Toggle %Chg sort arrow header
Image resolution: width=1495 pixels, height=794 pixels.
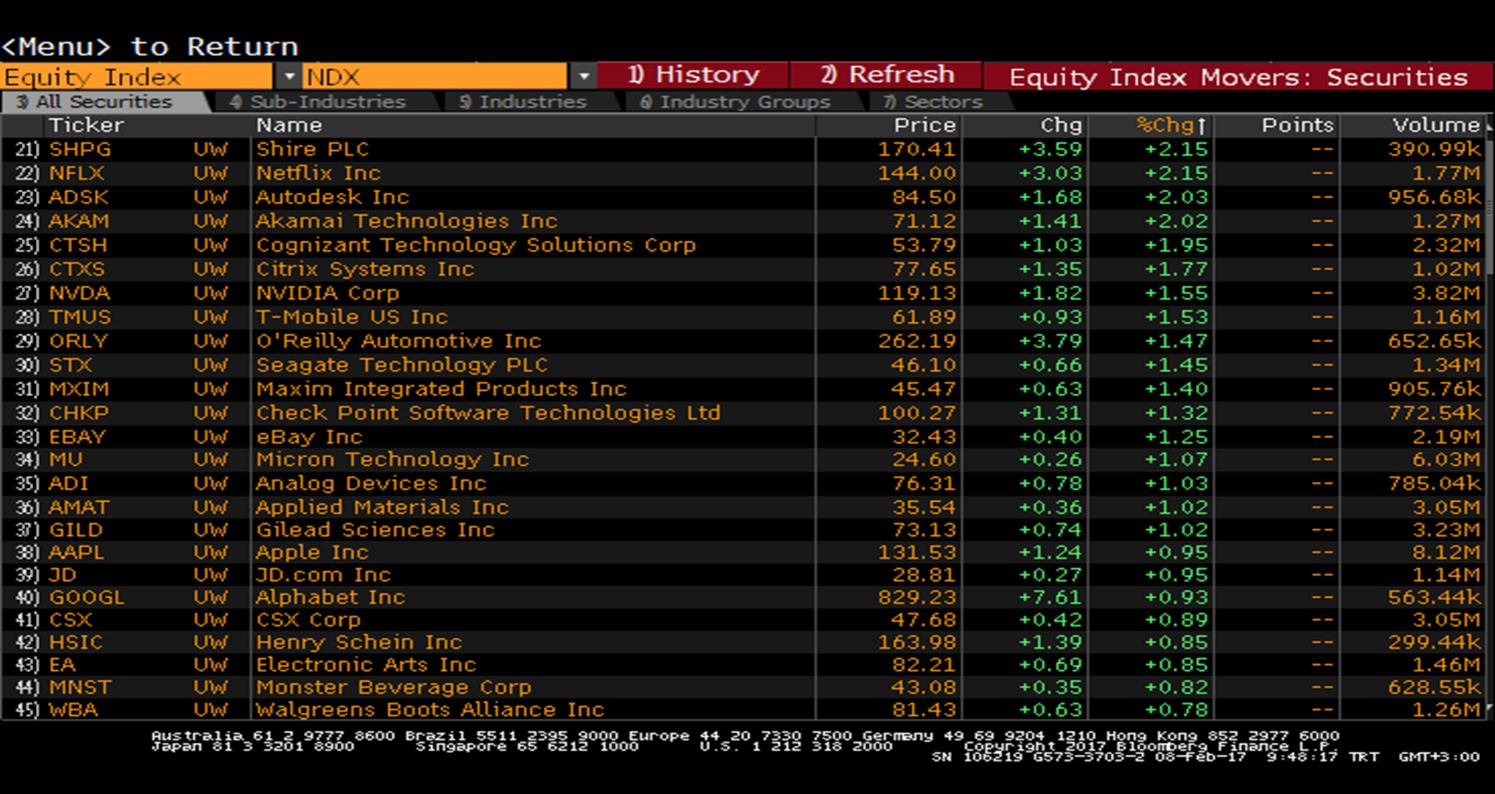(1172, 125)
